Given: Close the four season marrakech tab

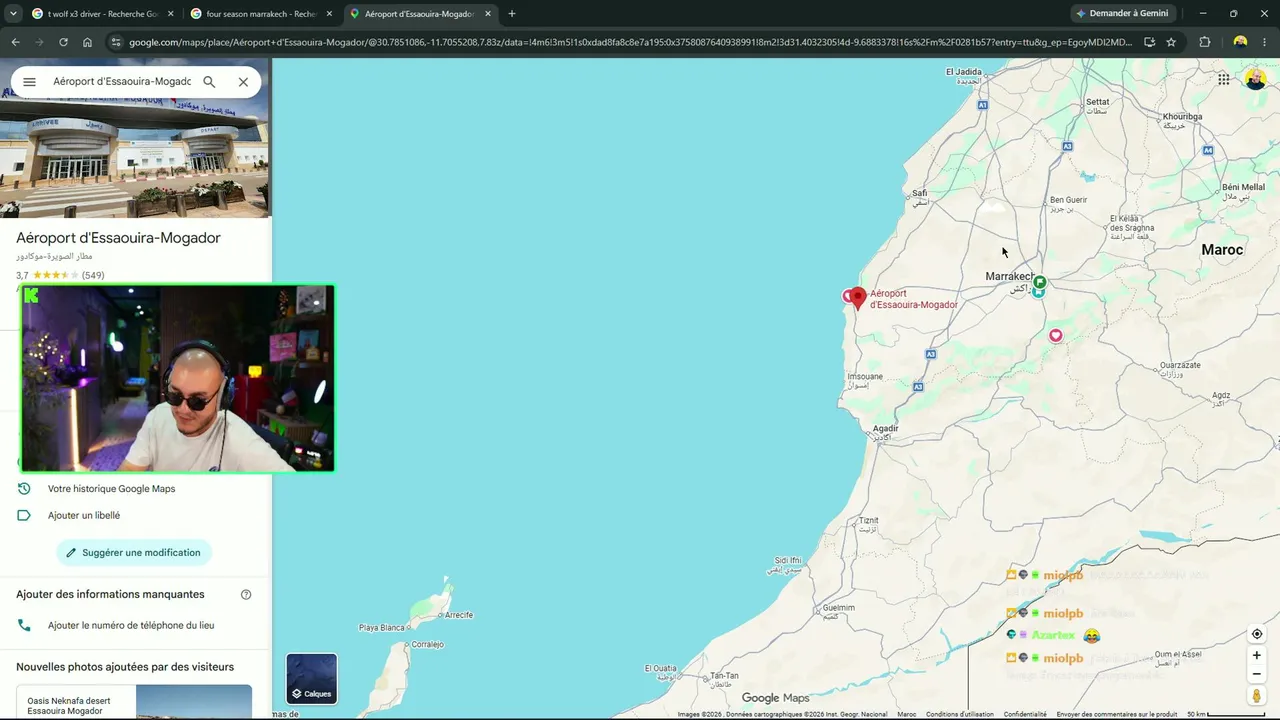Looking at the screenshot, I should pos(329,14).
